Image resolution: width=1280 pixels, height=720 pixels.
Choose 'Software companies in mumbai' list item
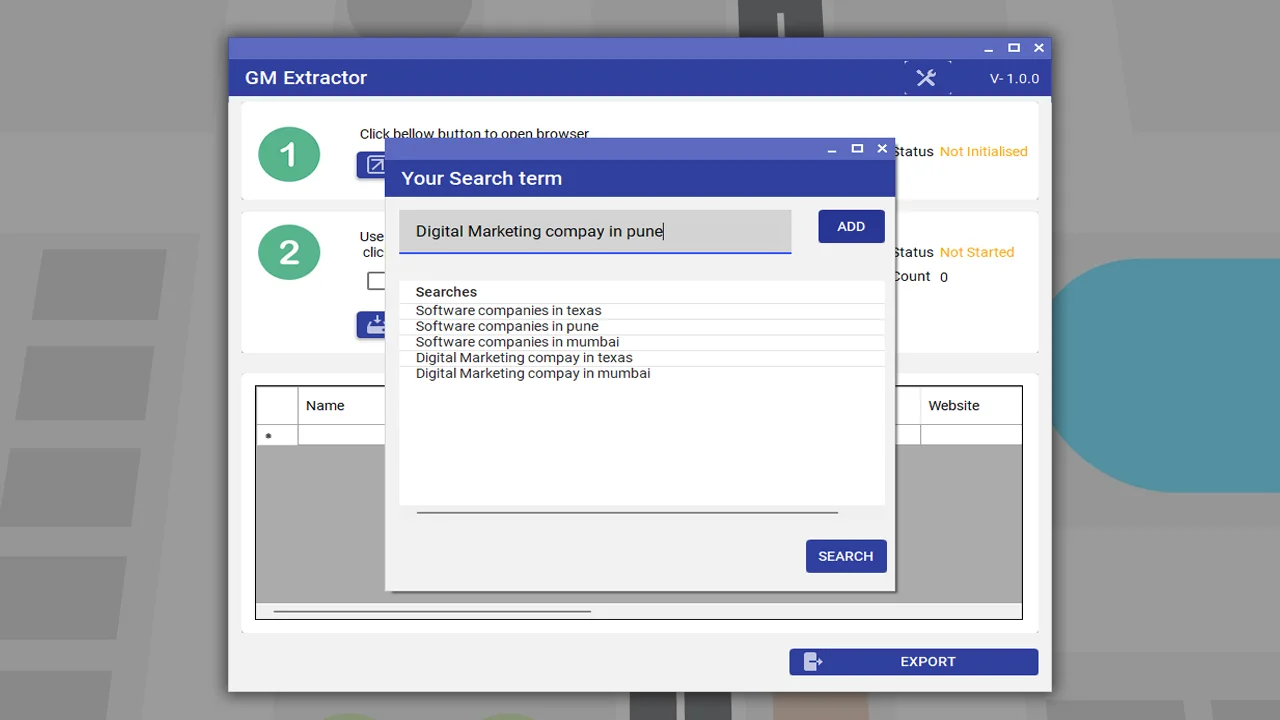point(517,342)
